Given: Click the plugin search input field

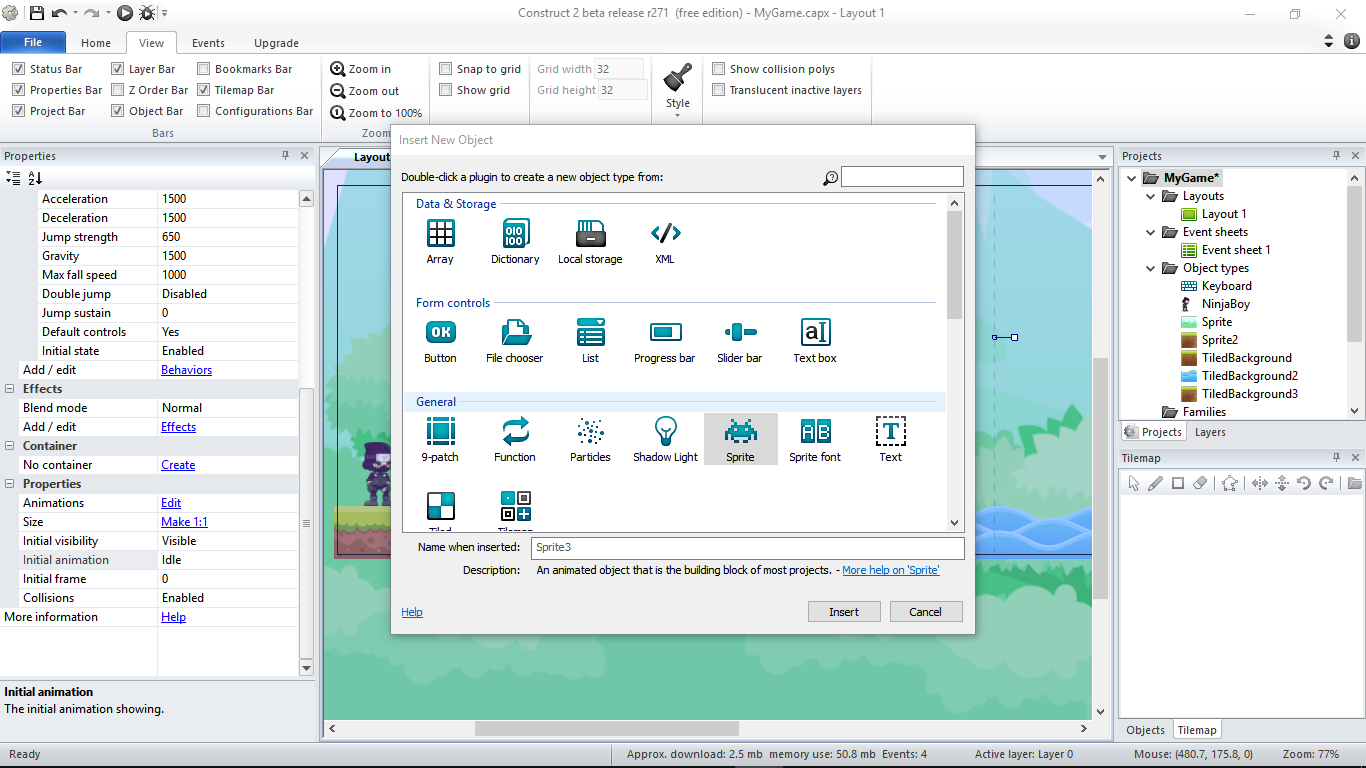Looking at the screenshot, I should click(x=902, y=177).
